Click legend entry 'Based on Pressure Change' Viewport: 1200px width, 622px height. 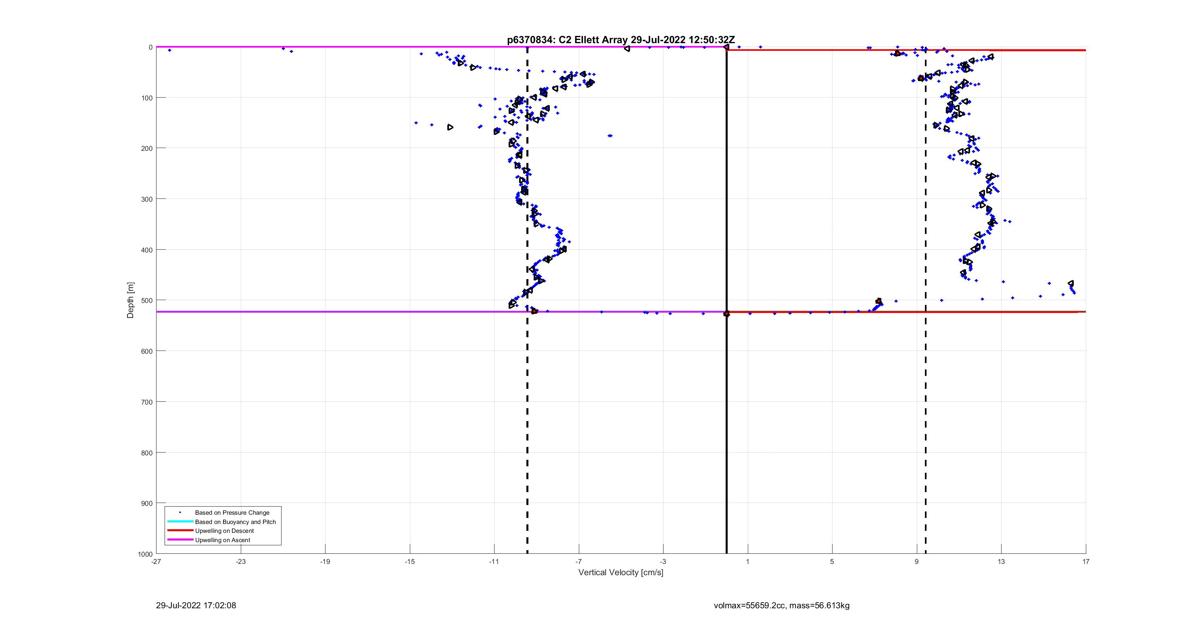[x=232, y=512]
